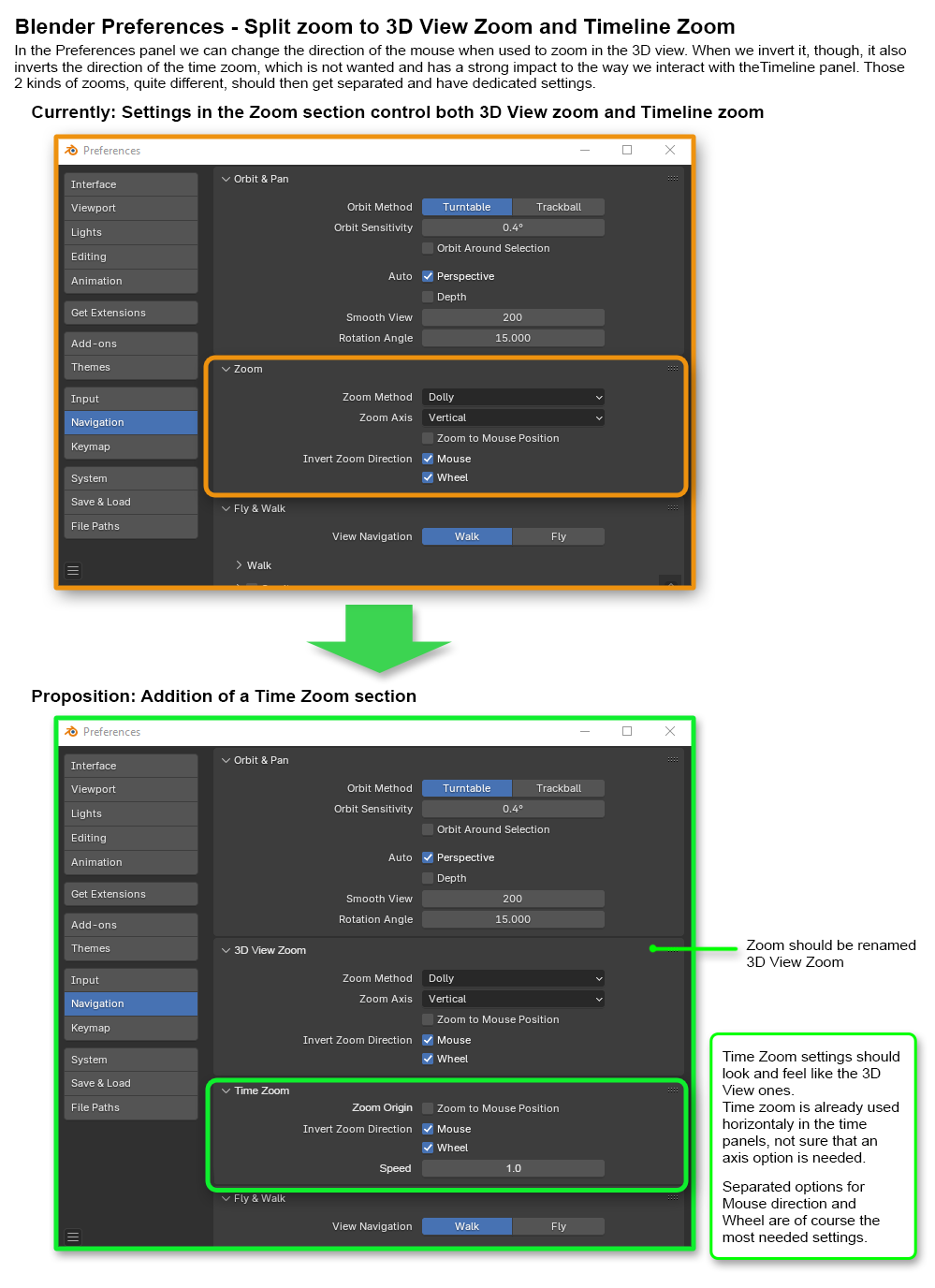The image size is (935, 1288).
Task: Uncheck Mouse invert option under Time Zoom
Action: pos(428,1129)
